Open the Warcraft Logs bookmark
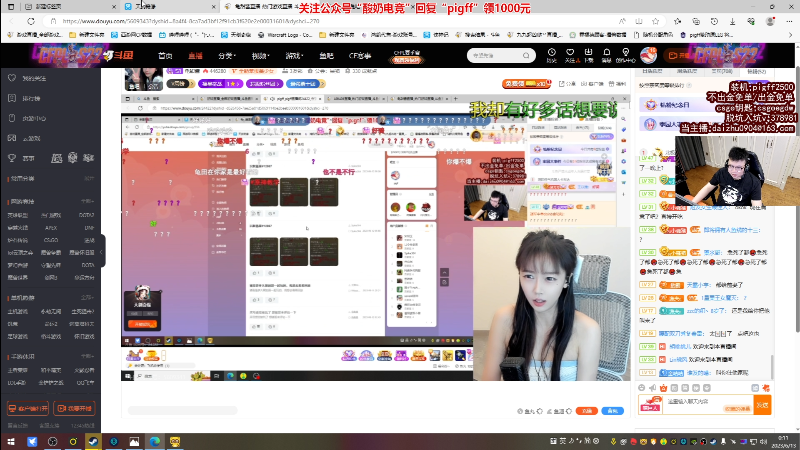 tap(285, 35)
